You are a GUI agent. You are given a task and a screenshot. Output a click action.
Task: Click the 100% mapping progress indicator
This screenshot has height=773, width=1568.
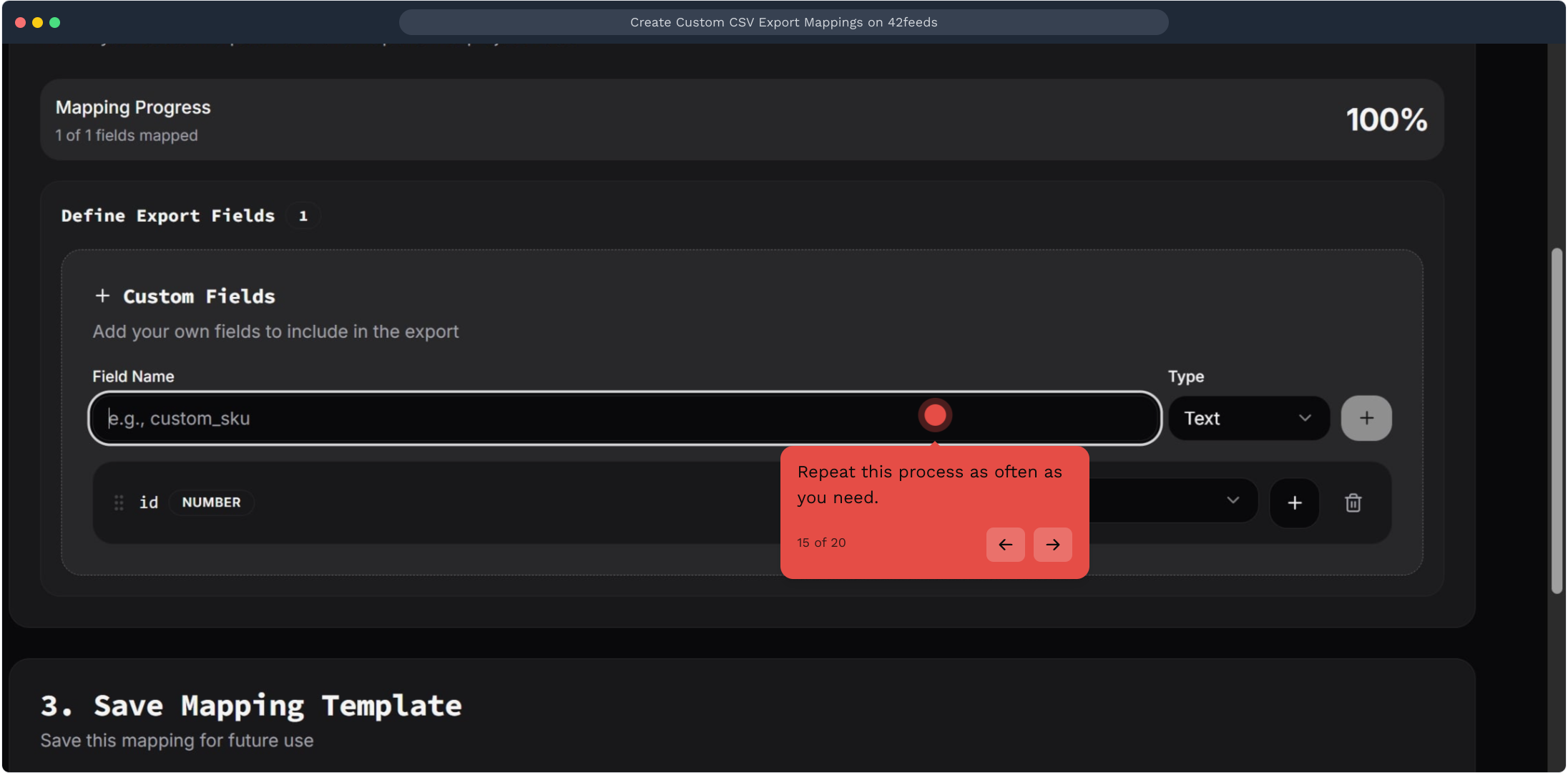(x=1386, y=120)
